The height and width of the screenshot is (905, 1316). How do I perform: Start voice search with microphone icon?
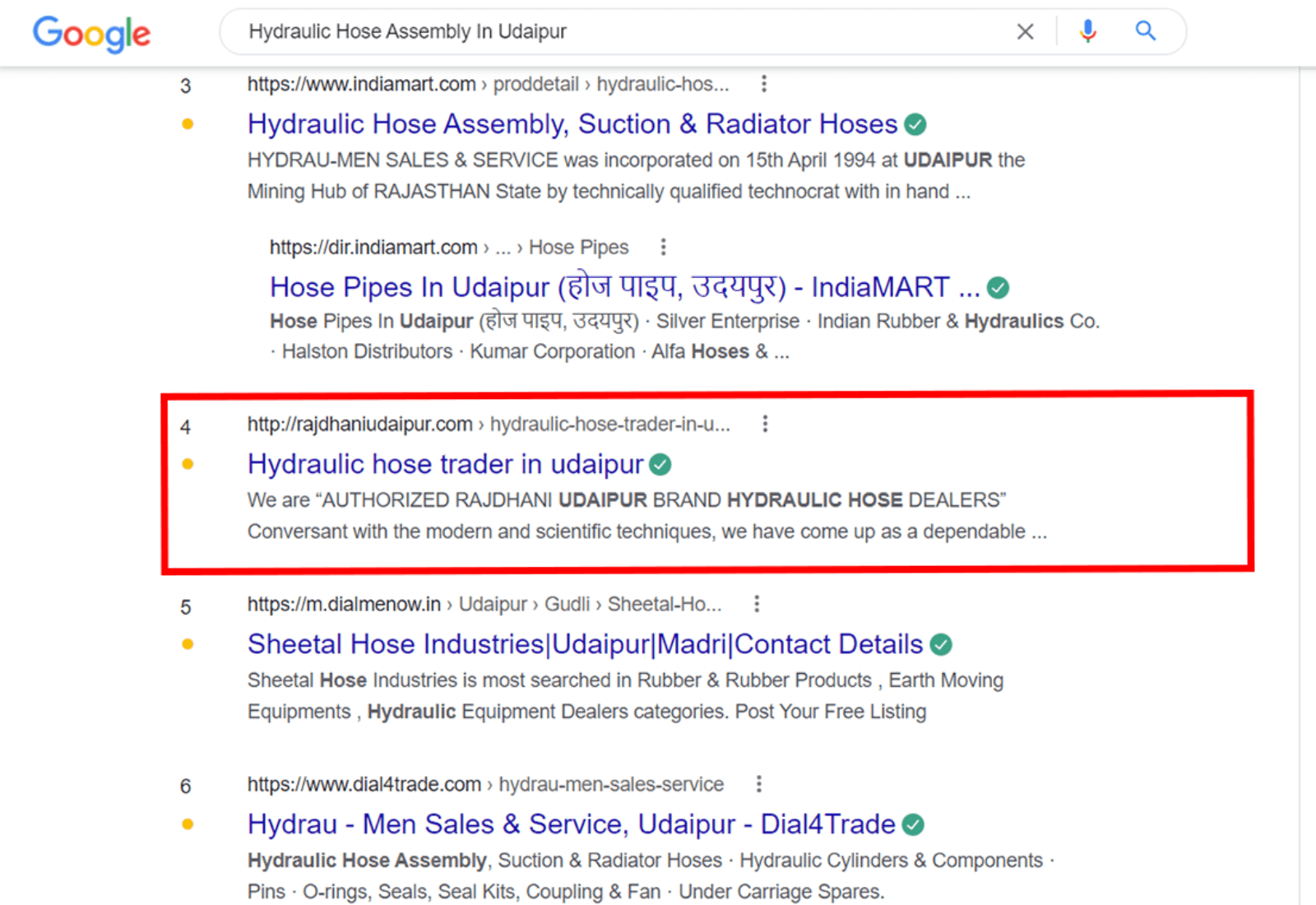click(1087, 32)
